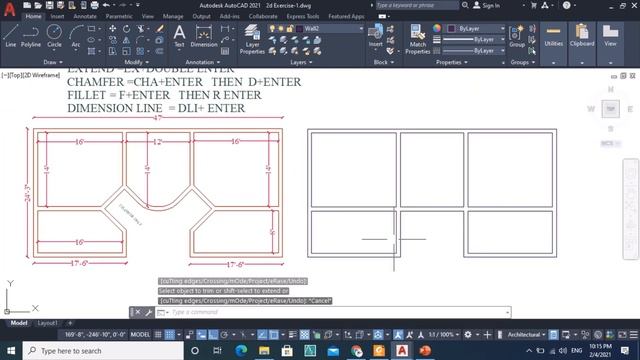Toggle layer on/off lightbulb icon
The image size is (640, 360).
click(x=272, y=29)
